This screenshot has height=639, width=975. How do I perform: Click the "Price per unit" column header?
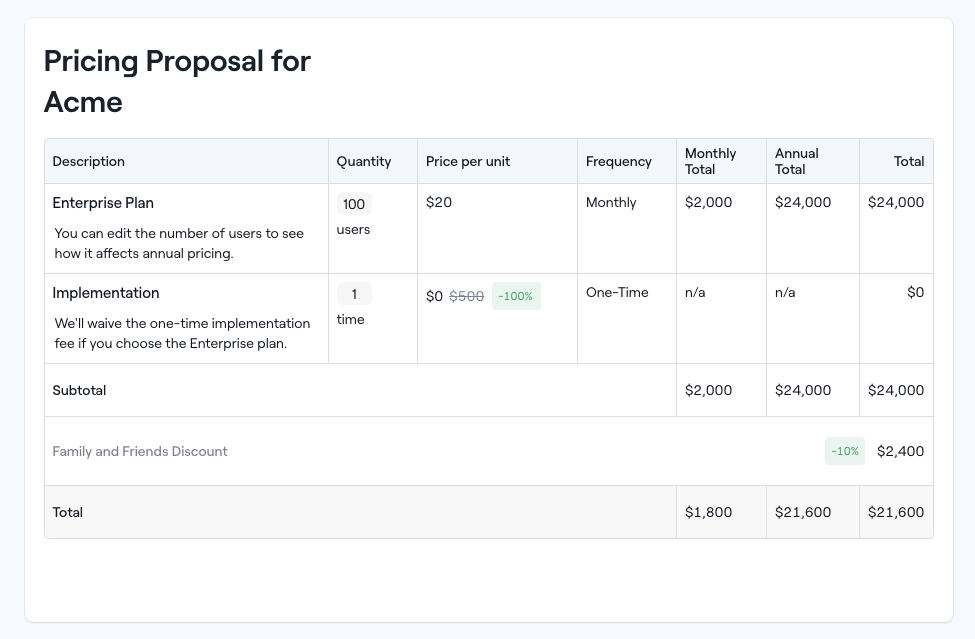click(466, 161)
